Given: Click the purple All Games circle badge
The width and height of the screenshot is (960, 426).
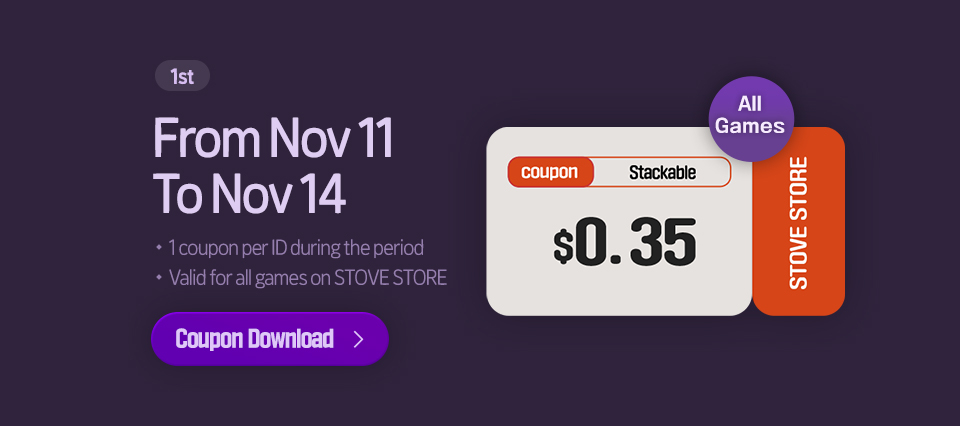Looking at the screenshot, I should click(x=751, y=119).
